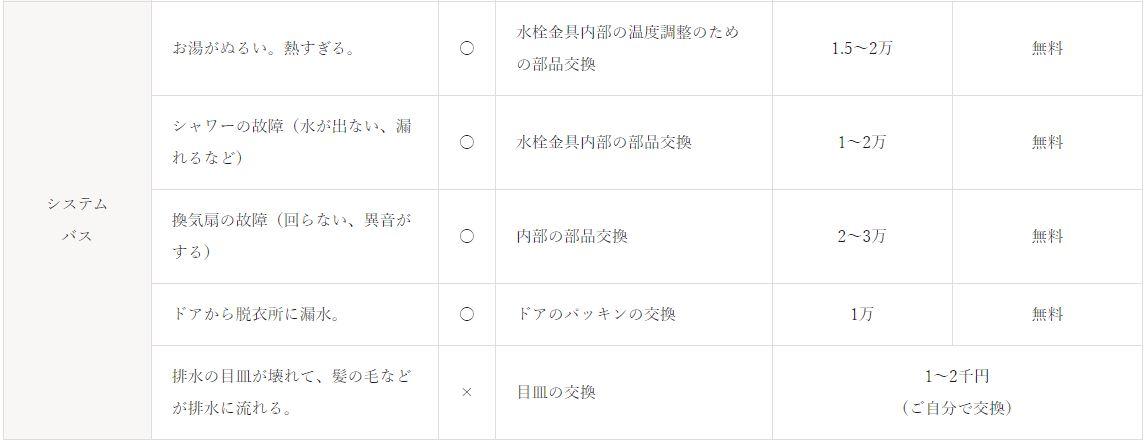Click the circle mark in the lukewarm water row

click(466, 48)
